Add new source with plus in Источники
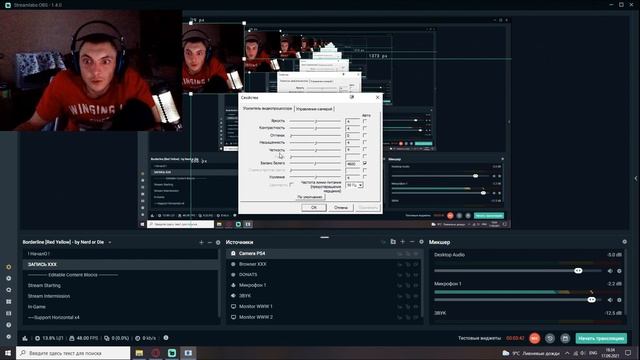 point(402,242)
